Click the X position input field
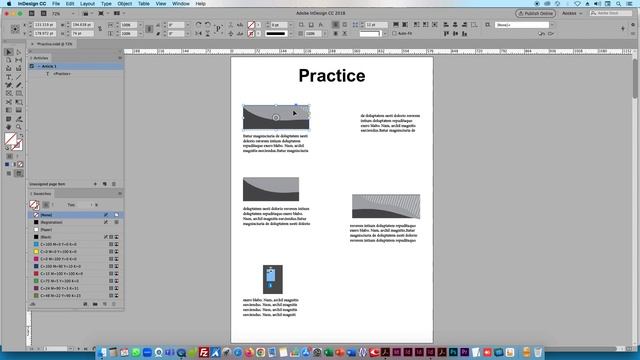Screen dimensions: 640x360 44,25
